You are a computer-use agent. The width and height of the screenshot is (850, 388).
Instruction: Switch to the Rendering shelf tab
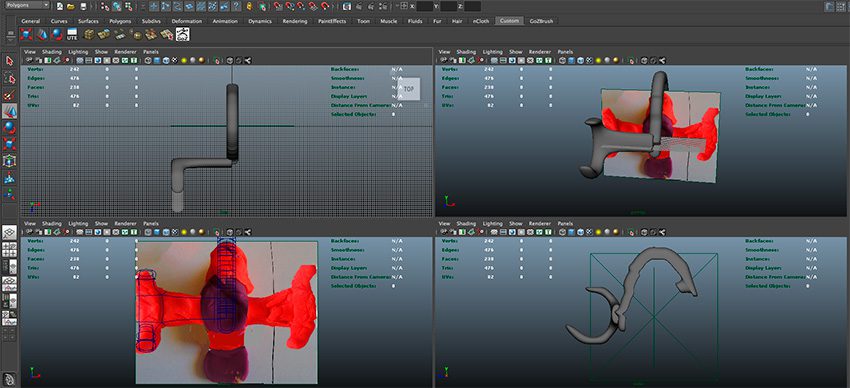pyautogui.click(x=295, y=21)
